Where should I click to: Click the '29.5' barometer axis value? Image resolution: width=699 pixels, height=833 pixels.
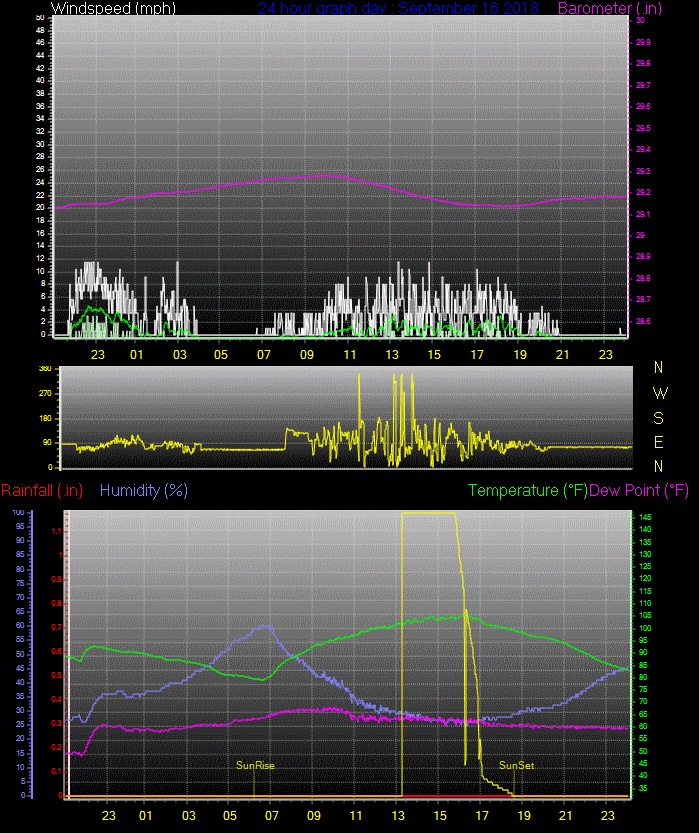point(643,128)
